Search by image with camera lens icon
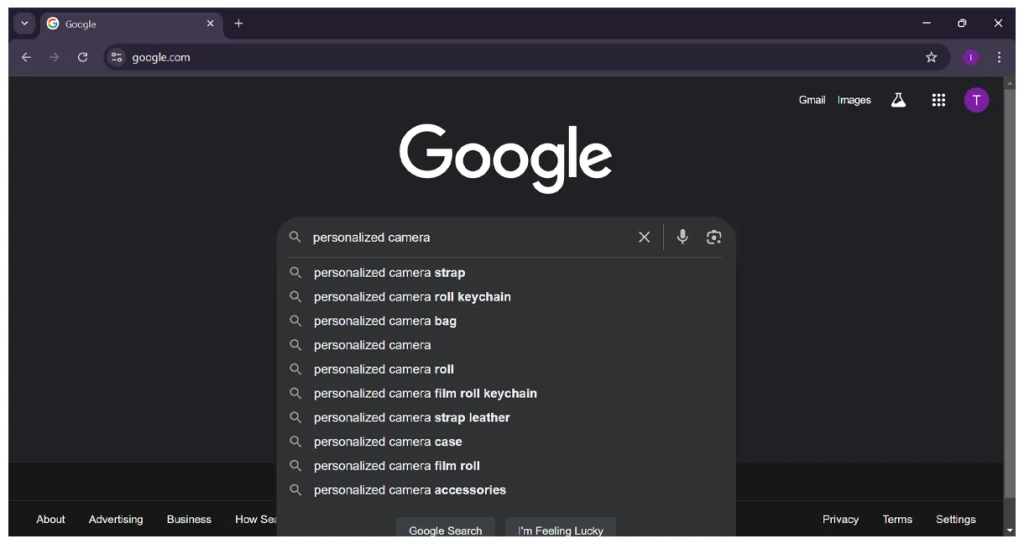 714,237
